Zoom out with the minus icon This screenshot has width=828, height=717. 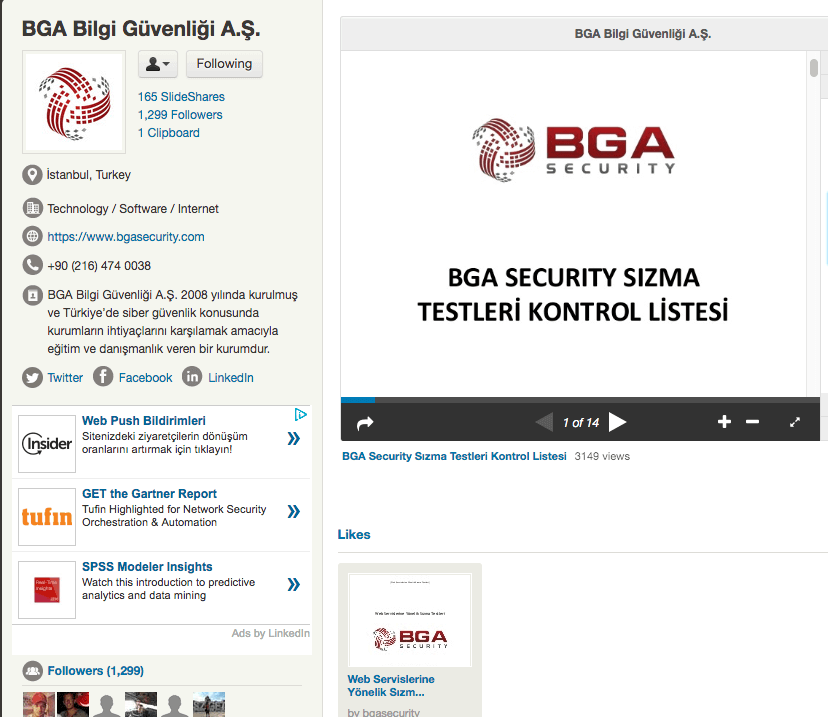(752, 421)
